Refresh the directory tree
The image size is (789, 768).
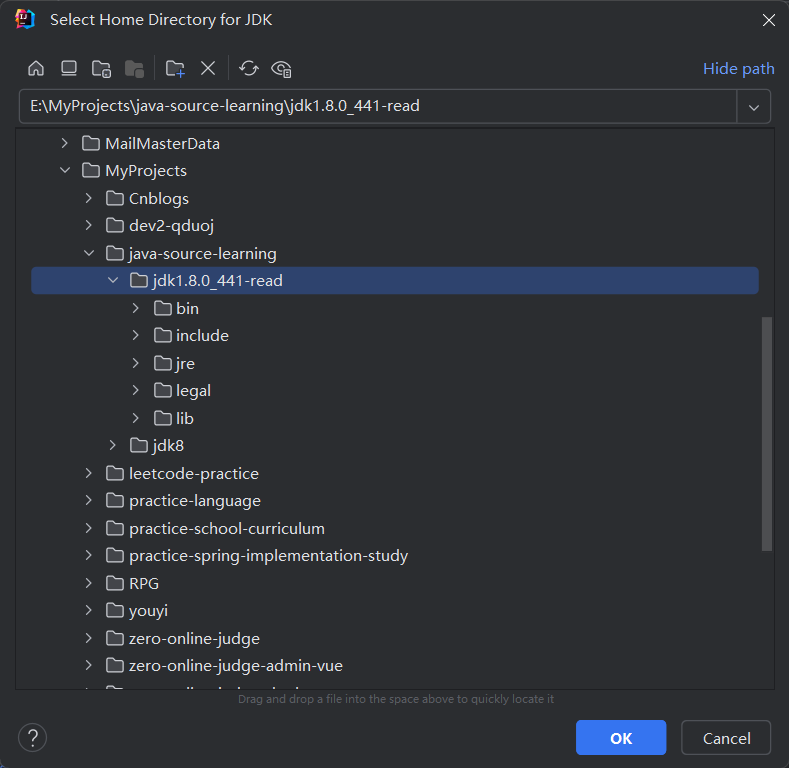[249, 68]
